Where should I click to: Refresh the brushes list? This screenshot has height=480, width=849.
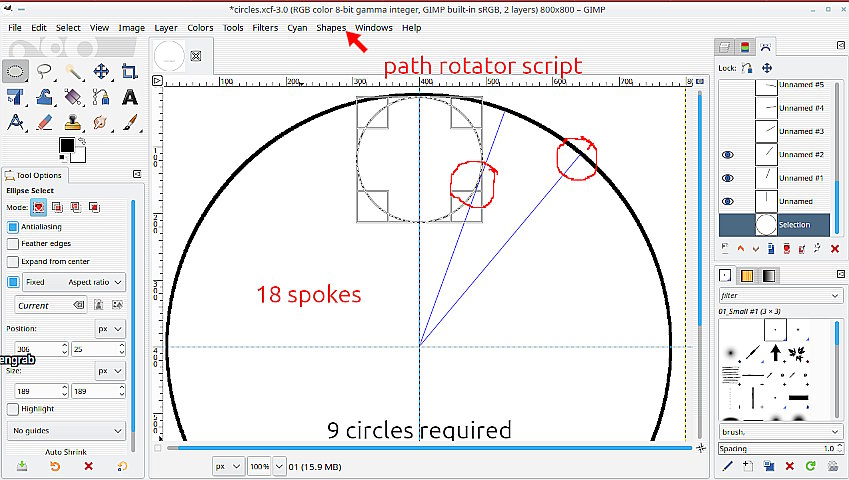point(811,466)
